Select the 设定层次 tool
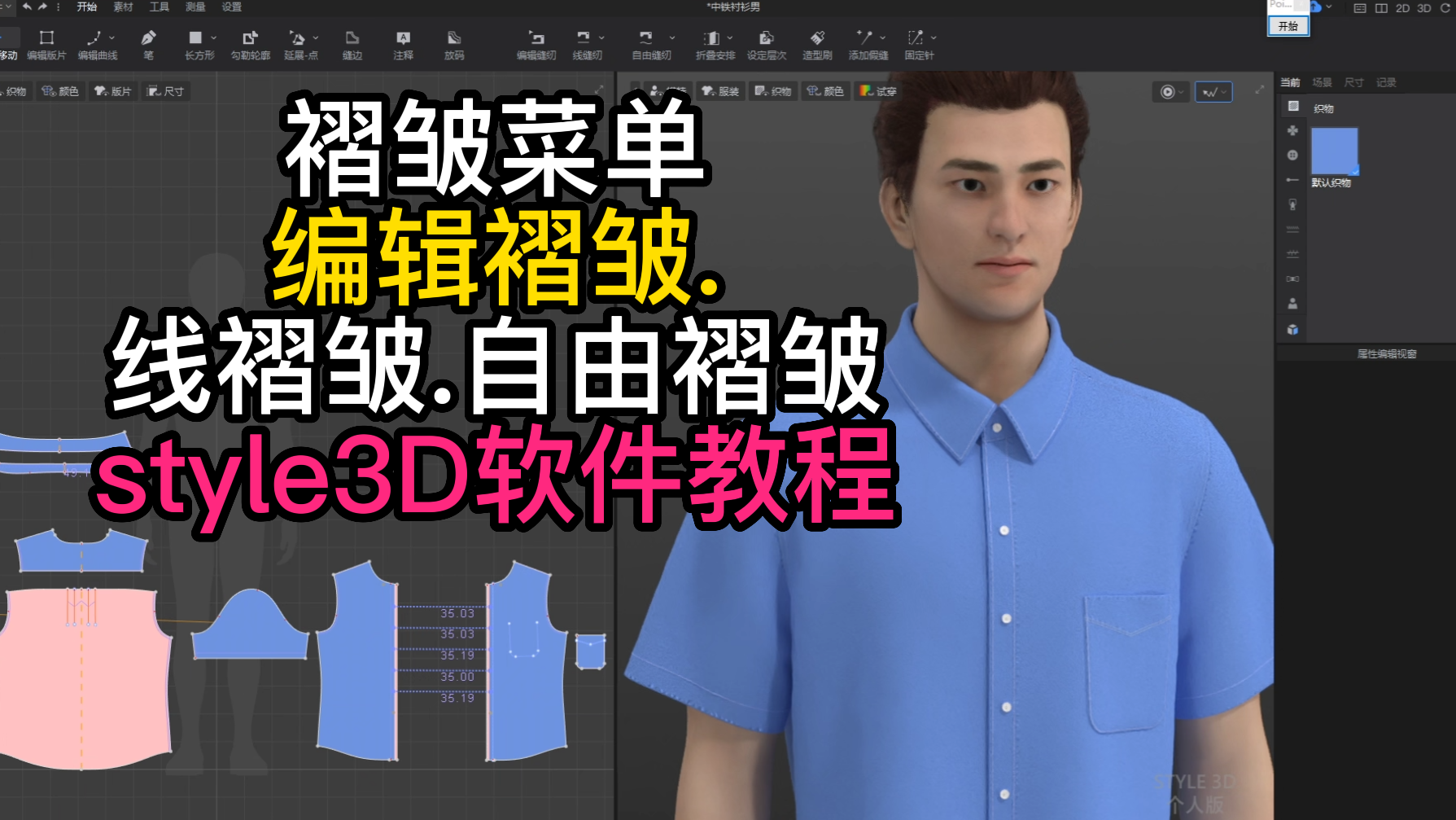The width and height of the screenshot is (1456, 820). pos(767,45)
